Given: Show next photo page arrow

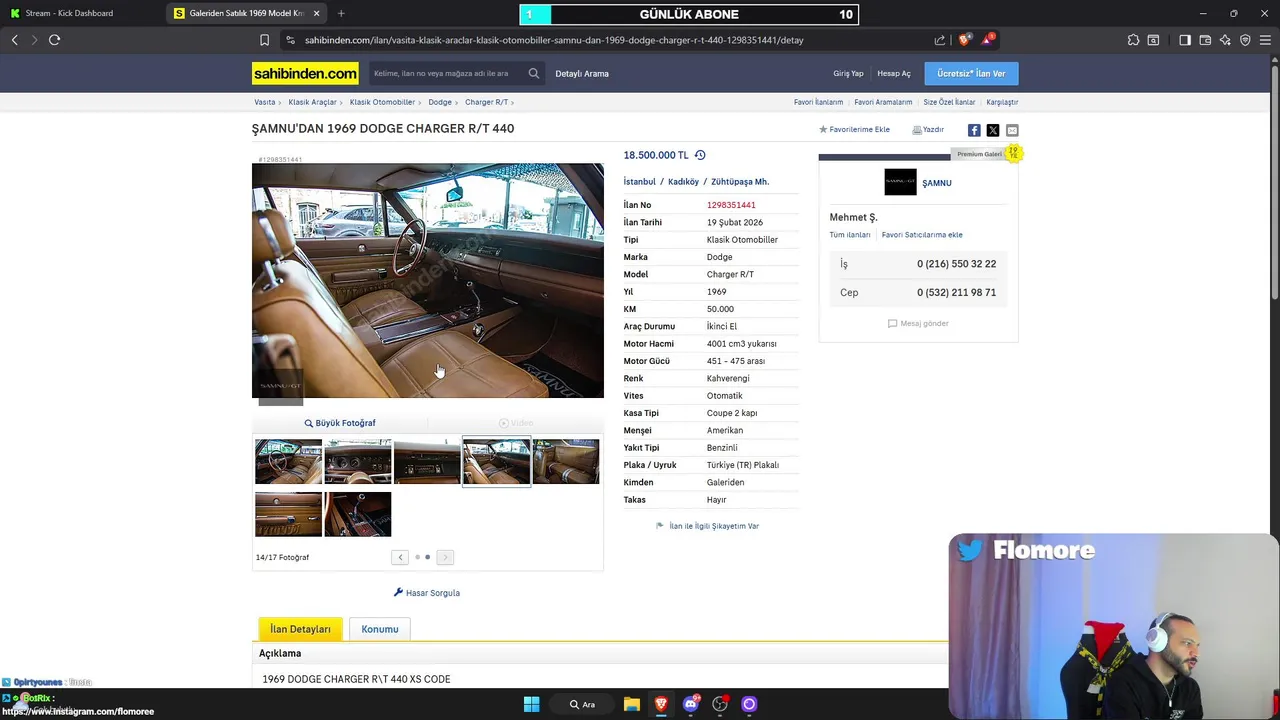Looking at the screenshot, I should tap(445, 557).
